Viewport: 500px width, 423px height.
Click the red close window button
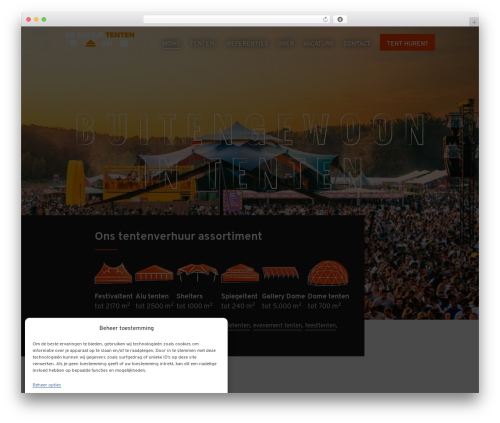(x=29, y=20)
